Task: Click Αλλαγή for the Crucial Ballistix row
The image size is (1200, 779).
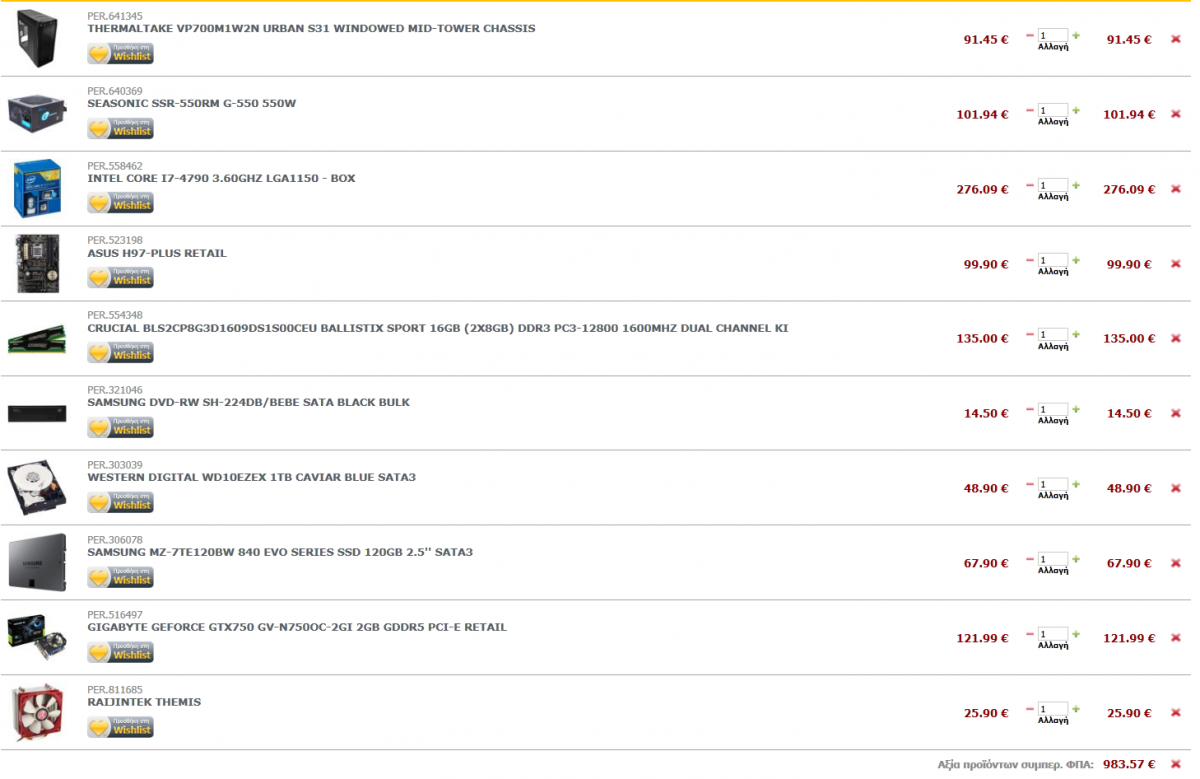Action: [1053, 346]
